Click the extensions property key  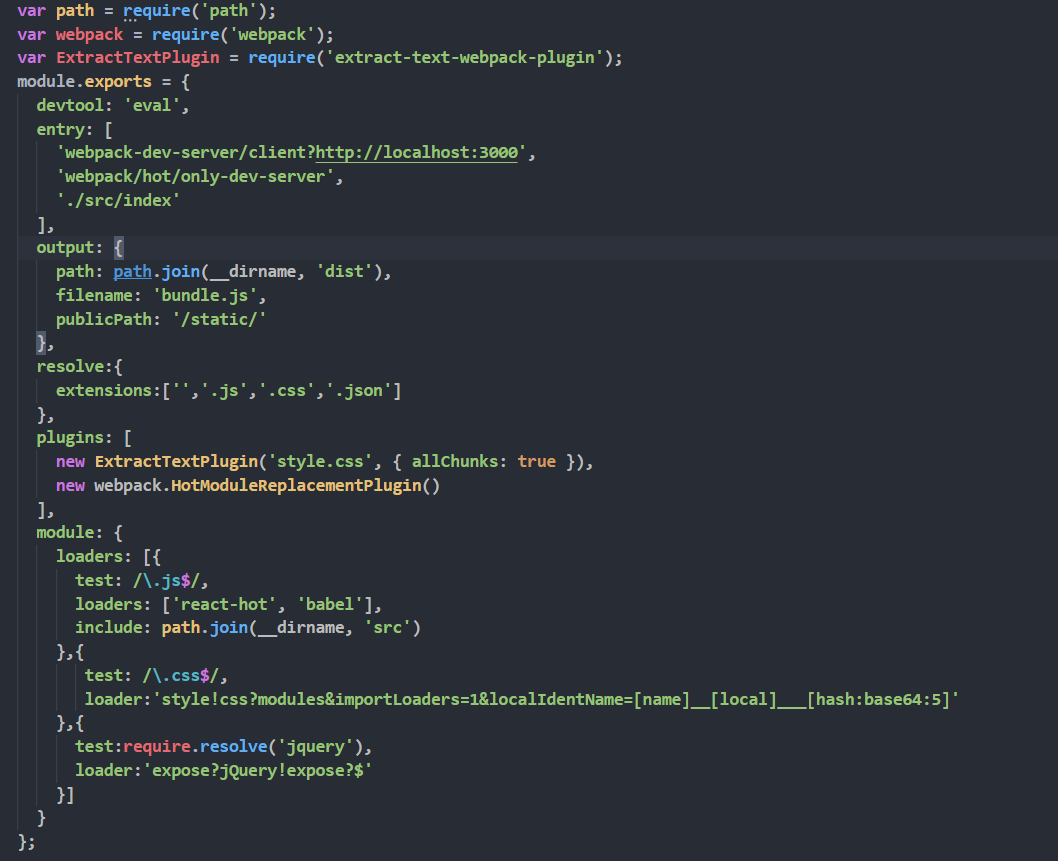[103, 390]
